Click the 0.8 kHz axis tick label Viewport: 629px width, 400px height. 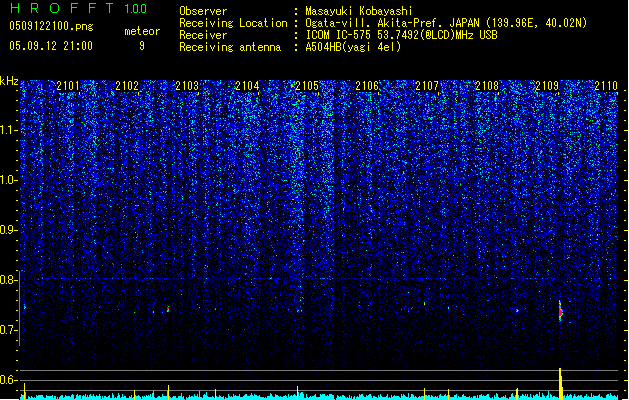(x=8, y=280)
